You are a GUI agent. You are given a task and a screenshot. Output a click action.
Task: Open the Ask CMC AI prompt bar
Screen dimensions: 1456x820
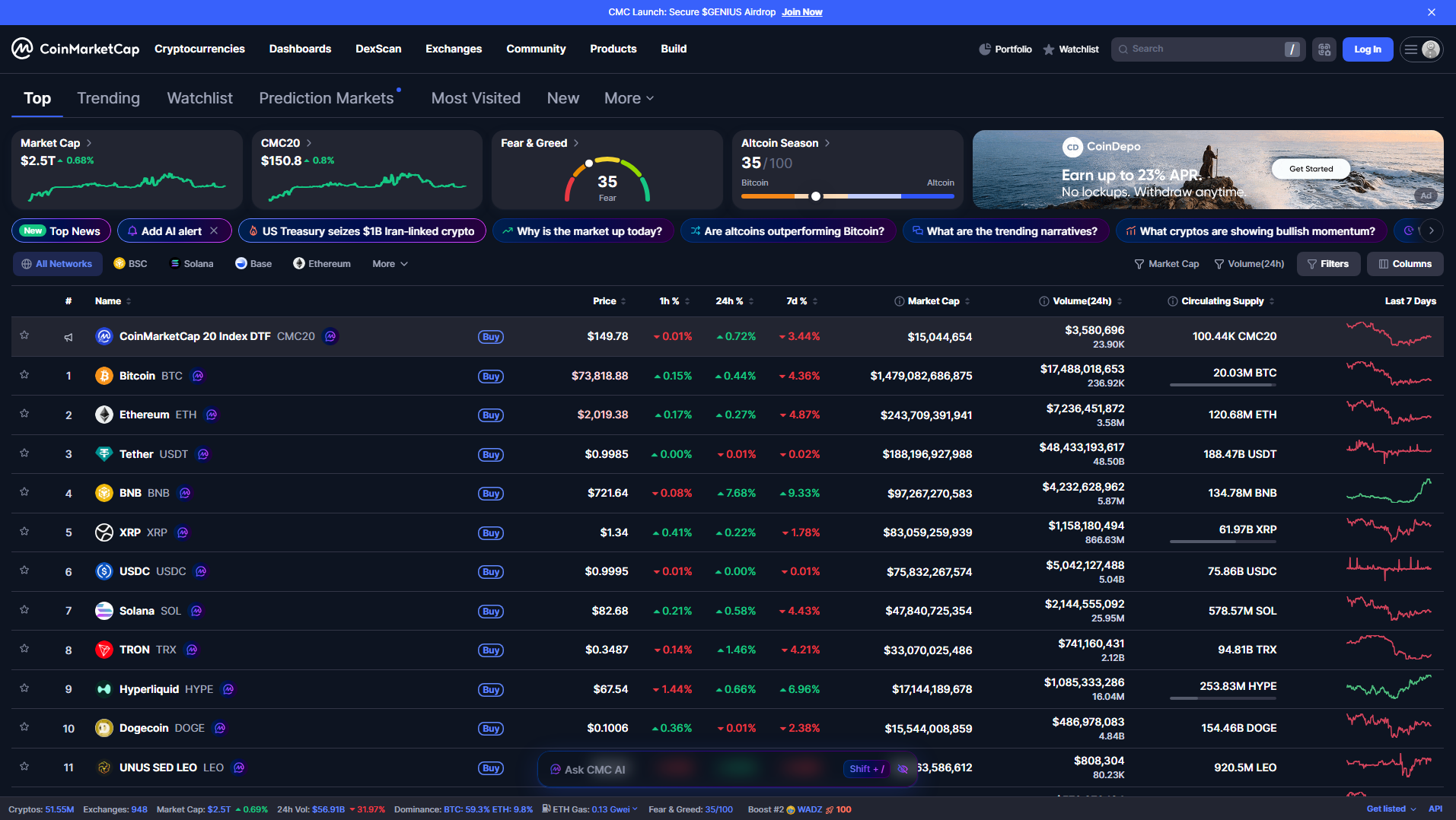click(727, 769)
